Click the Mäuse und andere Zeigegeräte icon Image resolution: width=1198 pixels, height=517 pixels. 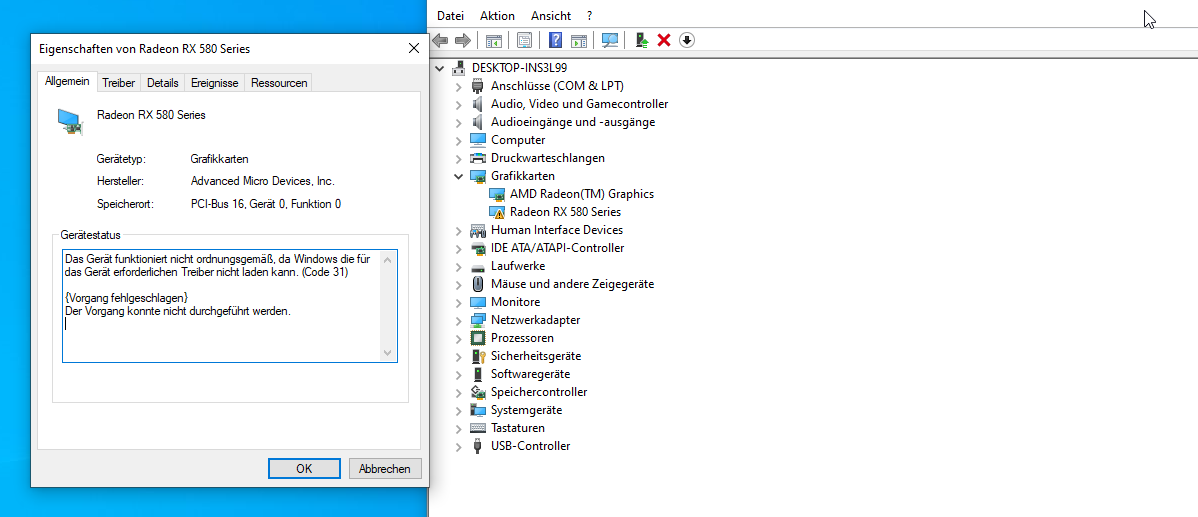(478, 284)
